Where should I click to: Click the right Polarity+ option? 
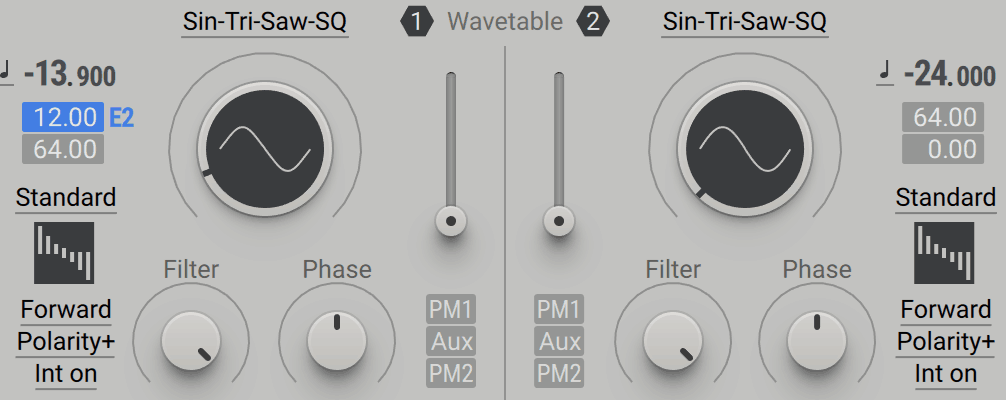(x=946, y=342)
